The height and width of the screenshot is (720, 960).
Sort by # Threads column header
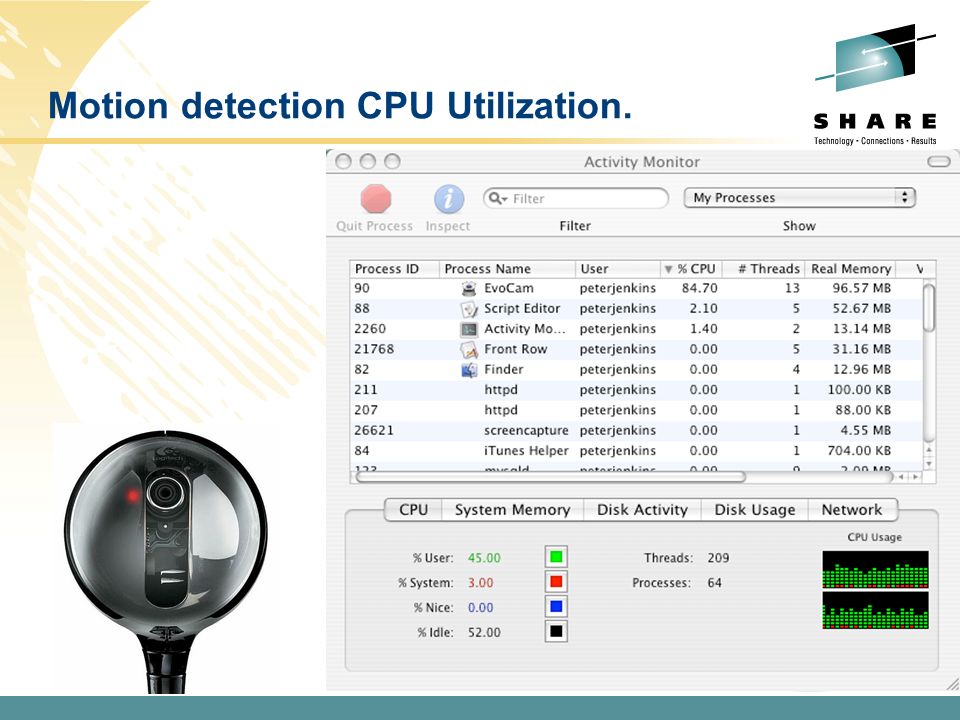[763, 269]
